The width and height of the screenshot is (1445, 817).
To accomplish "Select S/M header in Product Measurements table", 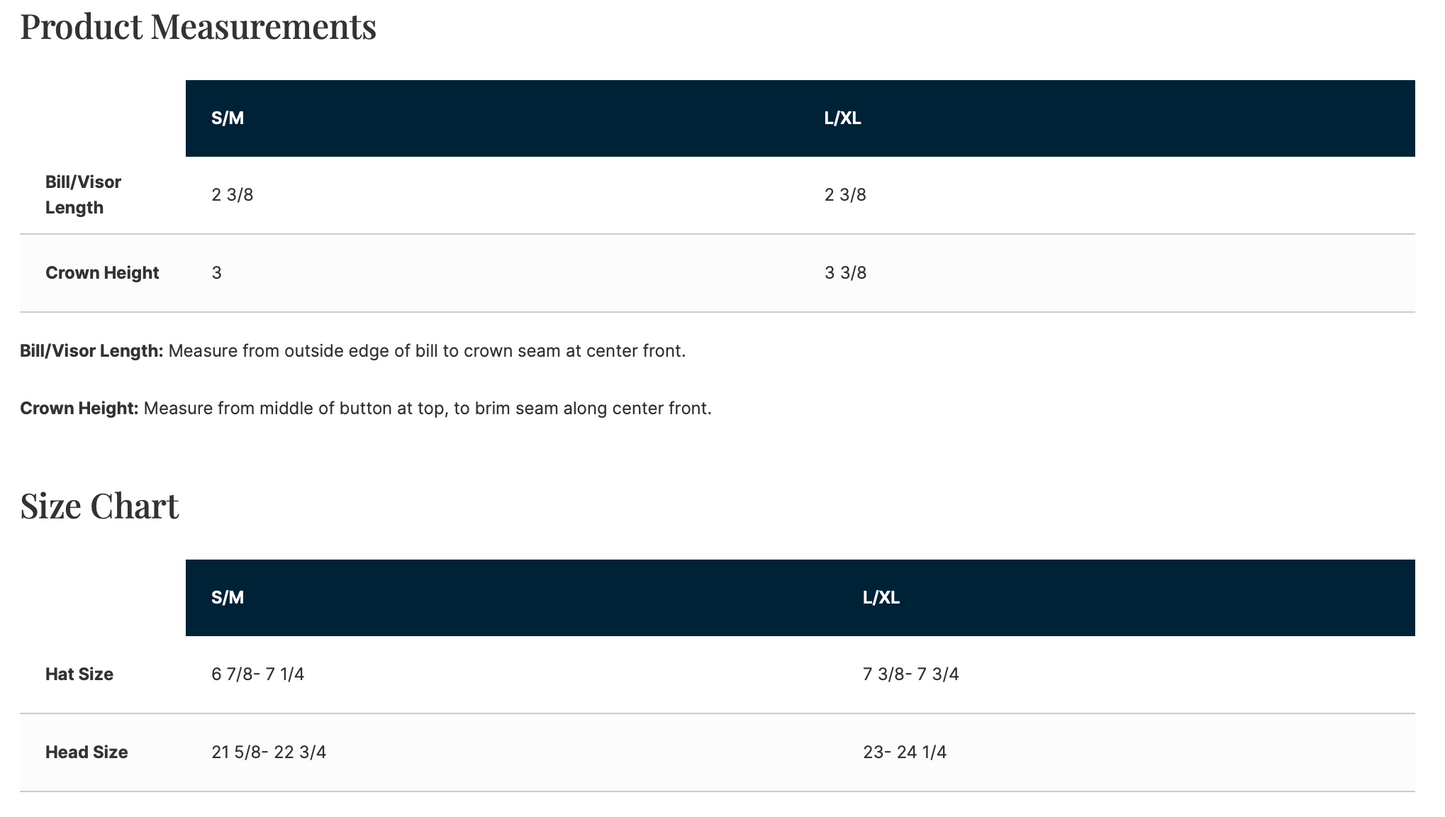I will pyautogui.click(x=227, y=118).
